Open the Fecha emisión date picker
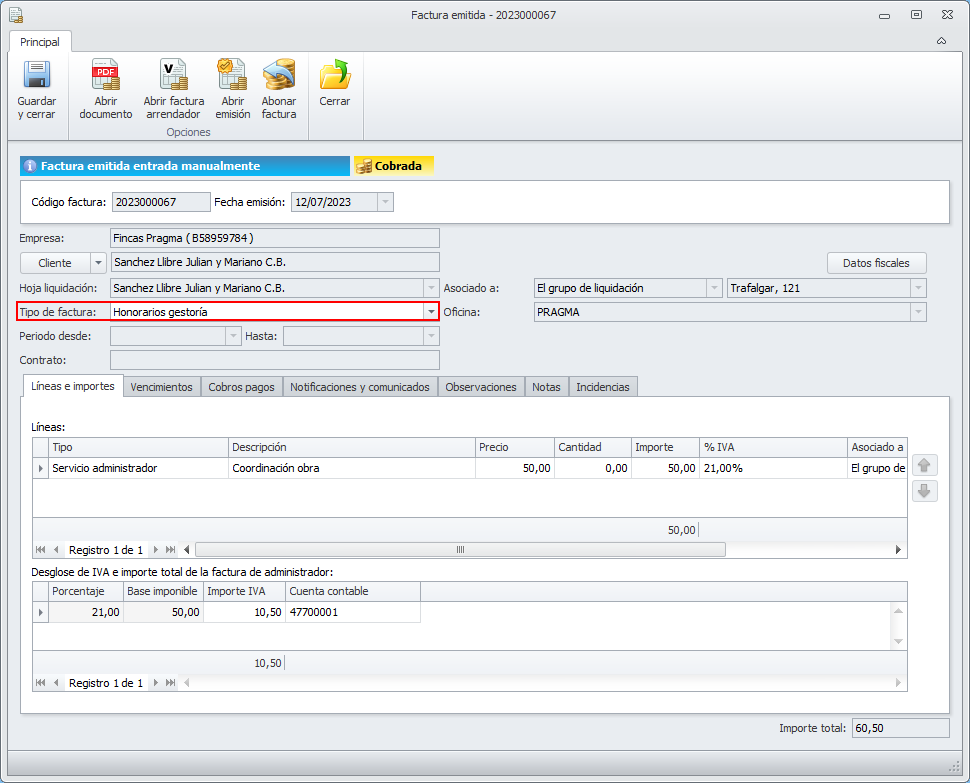Image resolution: width=970 pixels, height=783 pixels. [385, 202]
